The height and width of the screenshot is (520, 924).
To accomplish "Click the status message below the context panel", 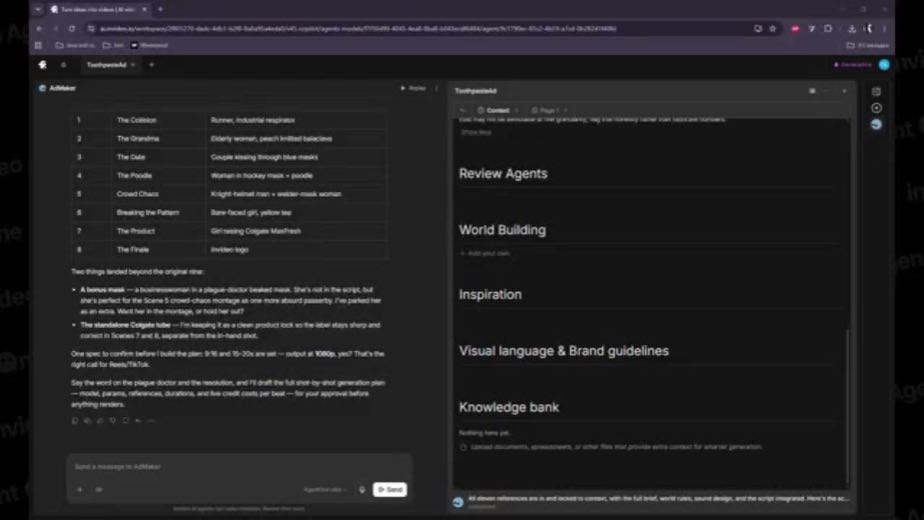I will [658, 499].
